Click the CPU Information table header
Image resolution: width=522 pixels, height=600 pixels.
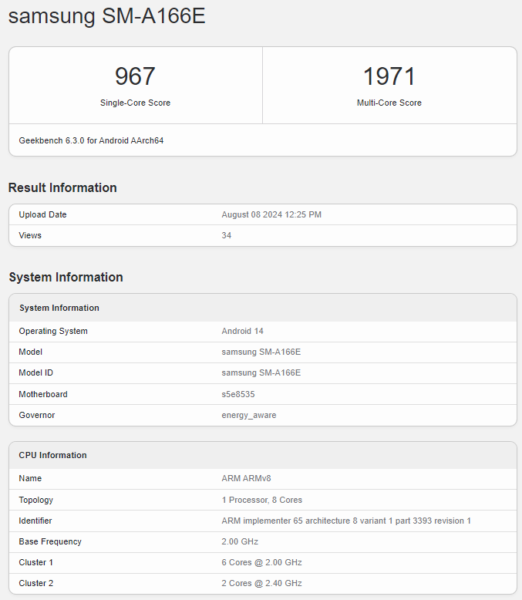coord(53,455)
